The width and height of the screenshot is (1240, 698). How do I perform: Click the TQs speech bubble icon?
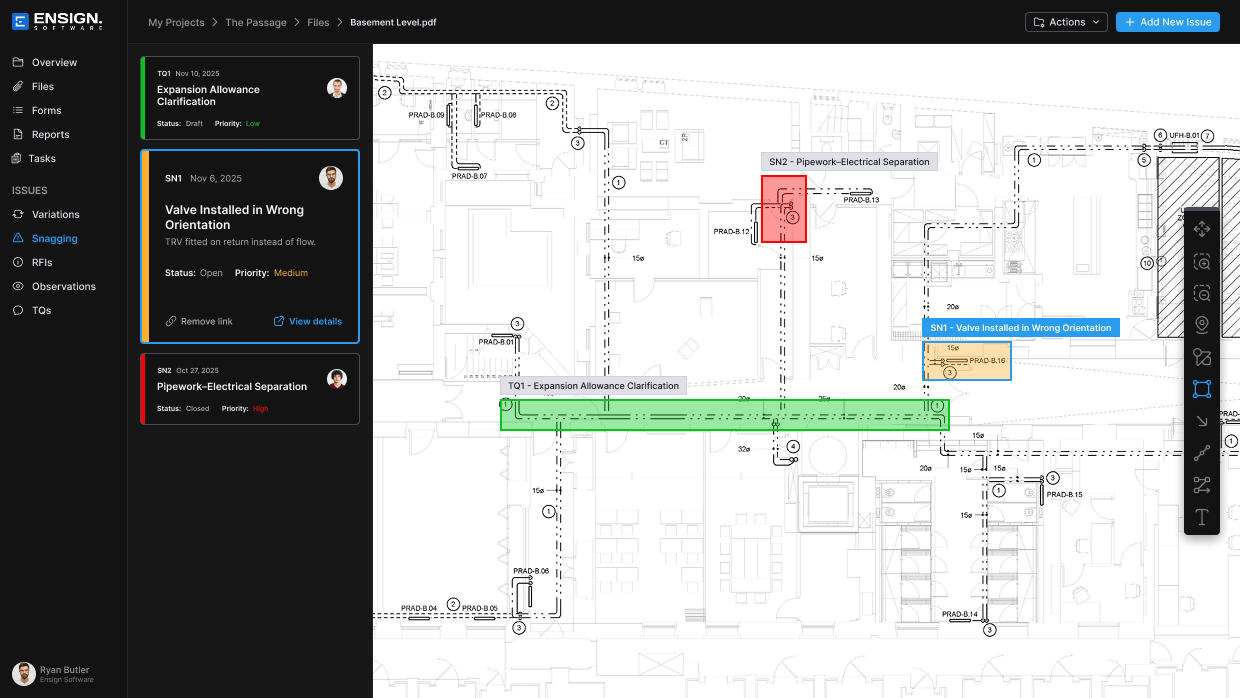(18, 310)
